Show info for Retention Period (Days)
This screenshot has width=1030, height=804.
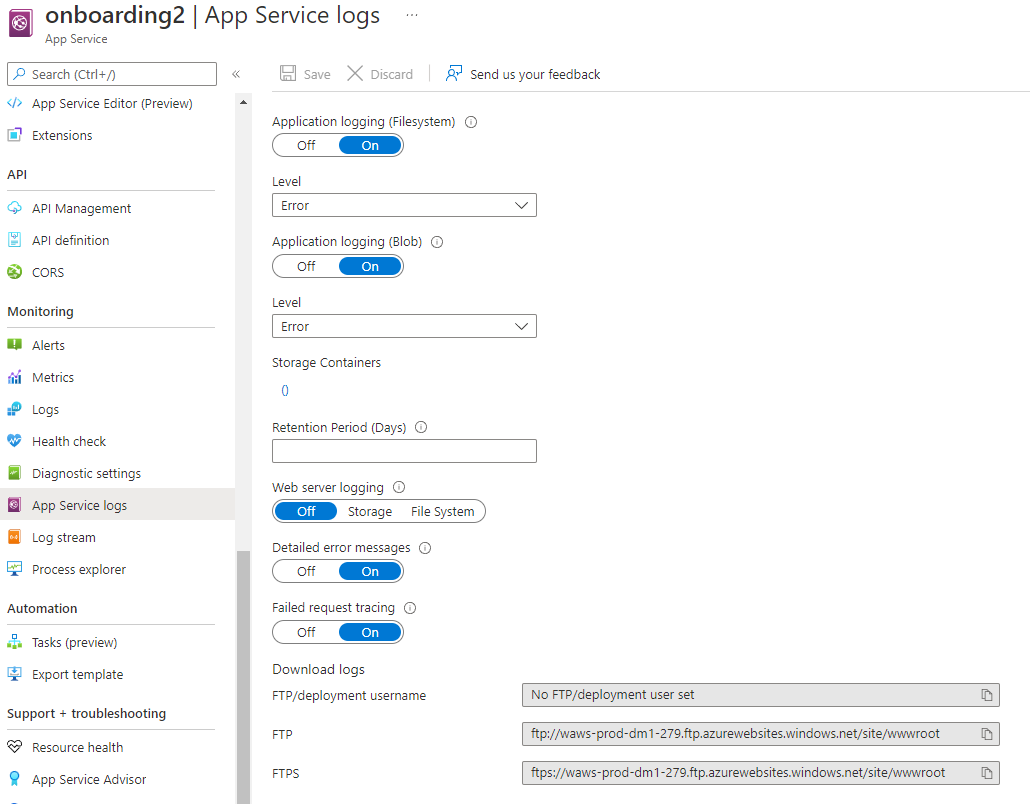tap(421, 427)
